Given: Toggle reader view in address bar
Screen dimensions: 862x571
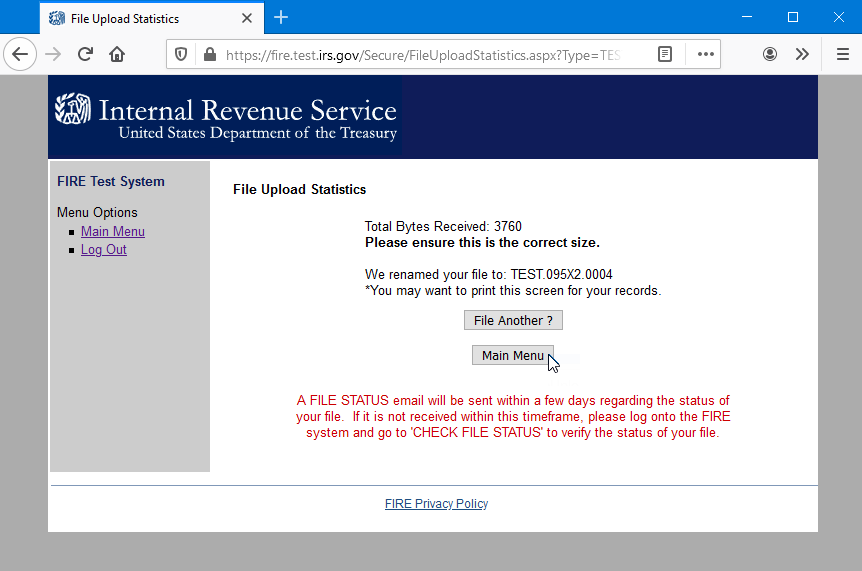Looking at the screenshot, I should point(665,55).
